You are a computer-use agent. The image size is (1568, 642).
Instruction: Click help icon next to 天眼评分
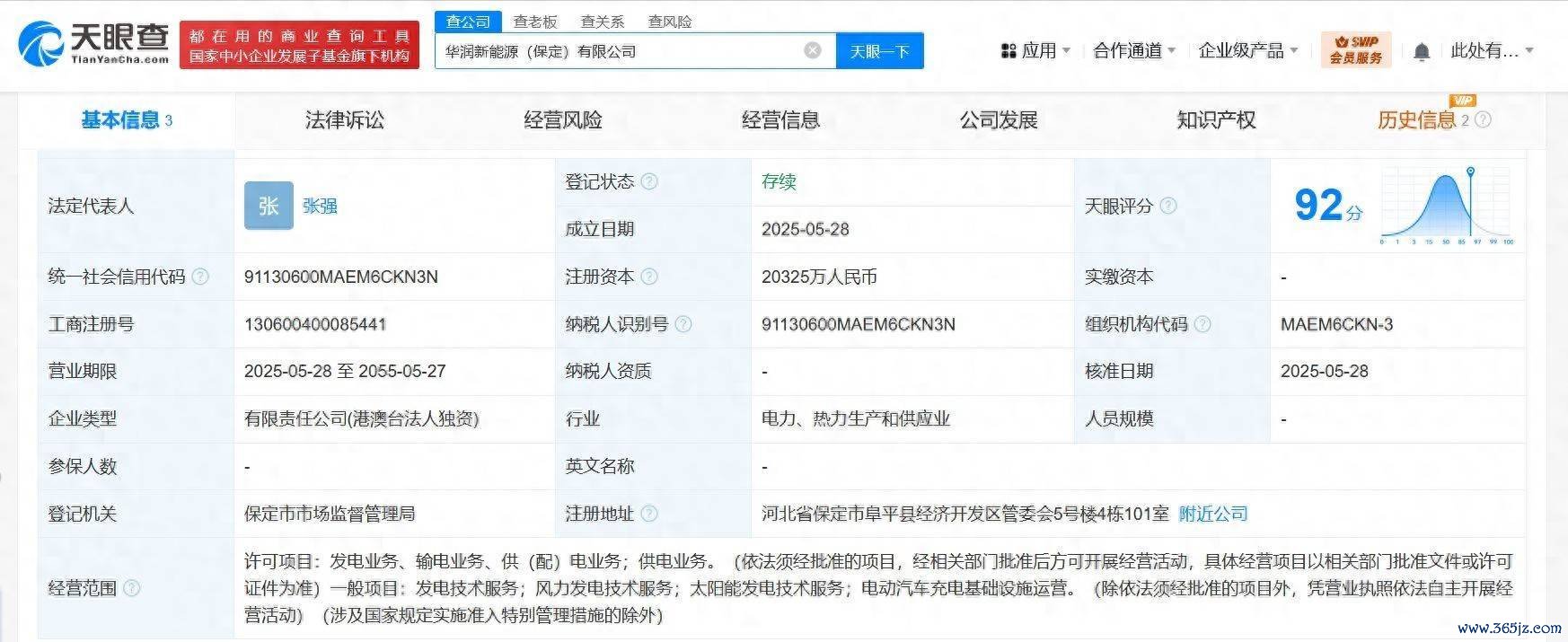tap(1168, 206)
